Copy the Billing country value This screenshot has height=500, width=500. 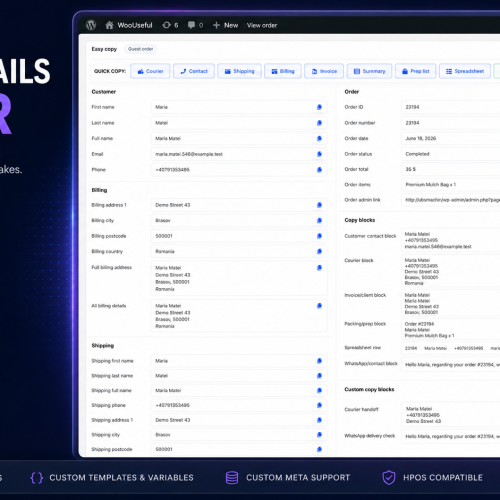click(319, 251)
